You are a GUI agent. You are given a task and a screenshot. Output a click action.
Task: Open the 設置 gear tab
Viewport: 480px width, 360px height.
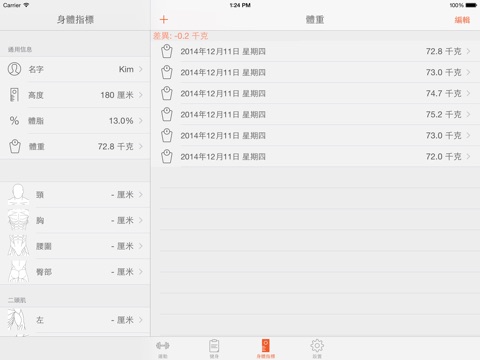pyautogui.click(x=317, y=349)
